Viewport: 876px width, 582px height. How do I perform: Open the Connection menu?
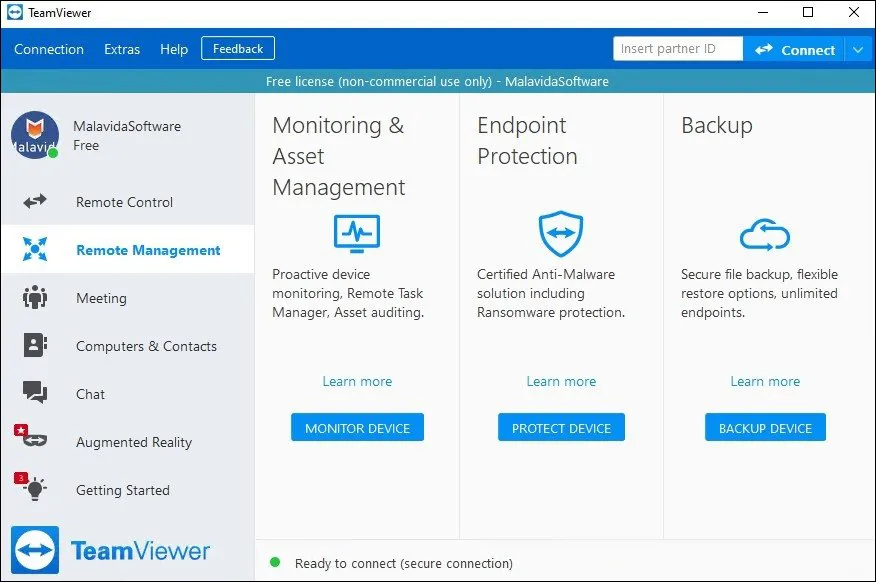49,49
